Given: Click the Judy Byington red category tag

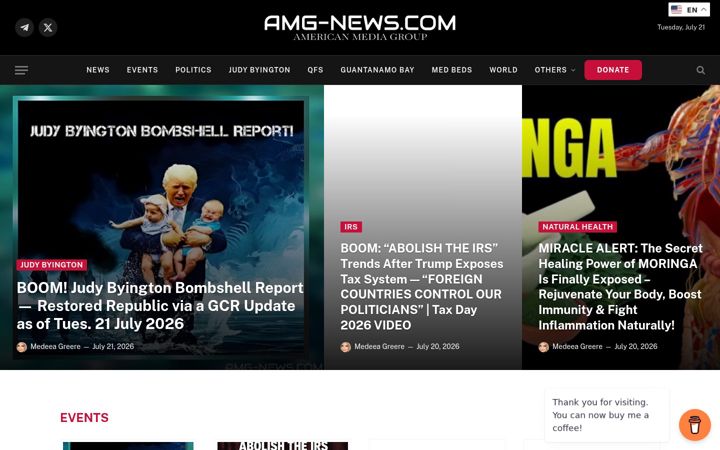Looking at the screenshot, I should pos(51,265).
